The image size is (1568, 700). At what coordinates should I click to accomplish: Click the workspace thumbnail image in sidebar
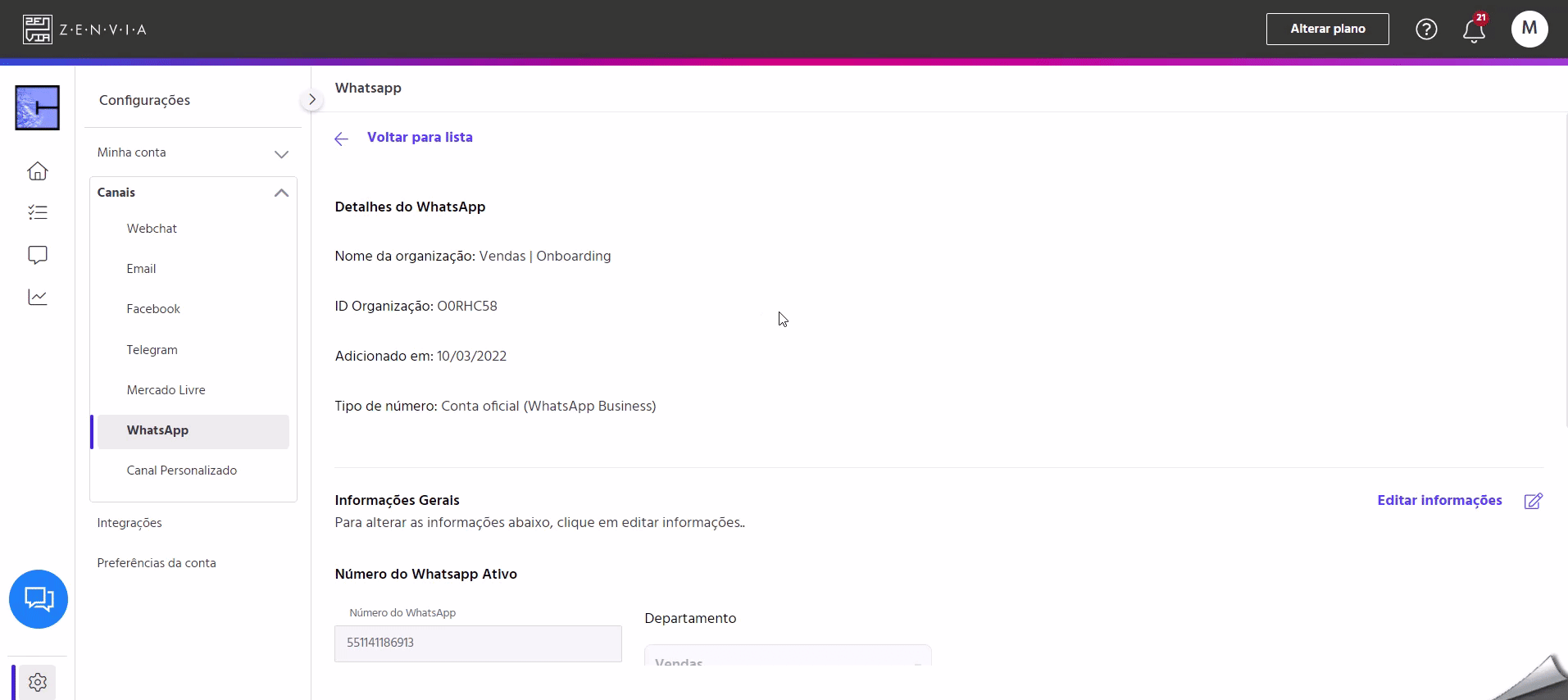(38, 107)
